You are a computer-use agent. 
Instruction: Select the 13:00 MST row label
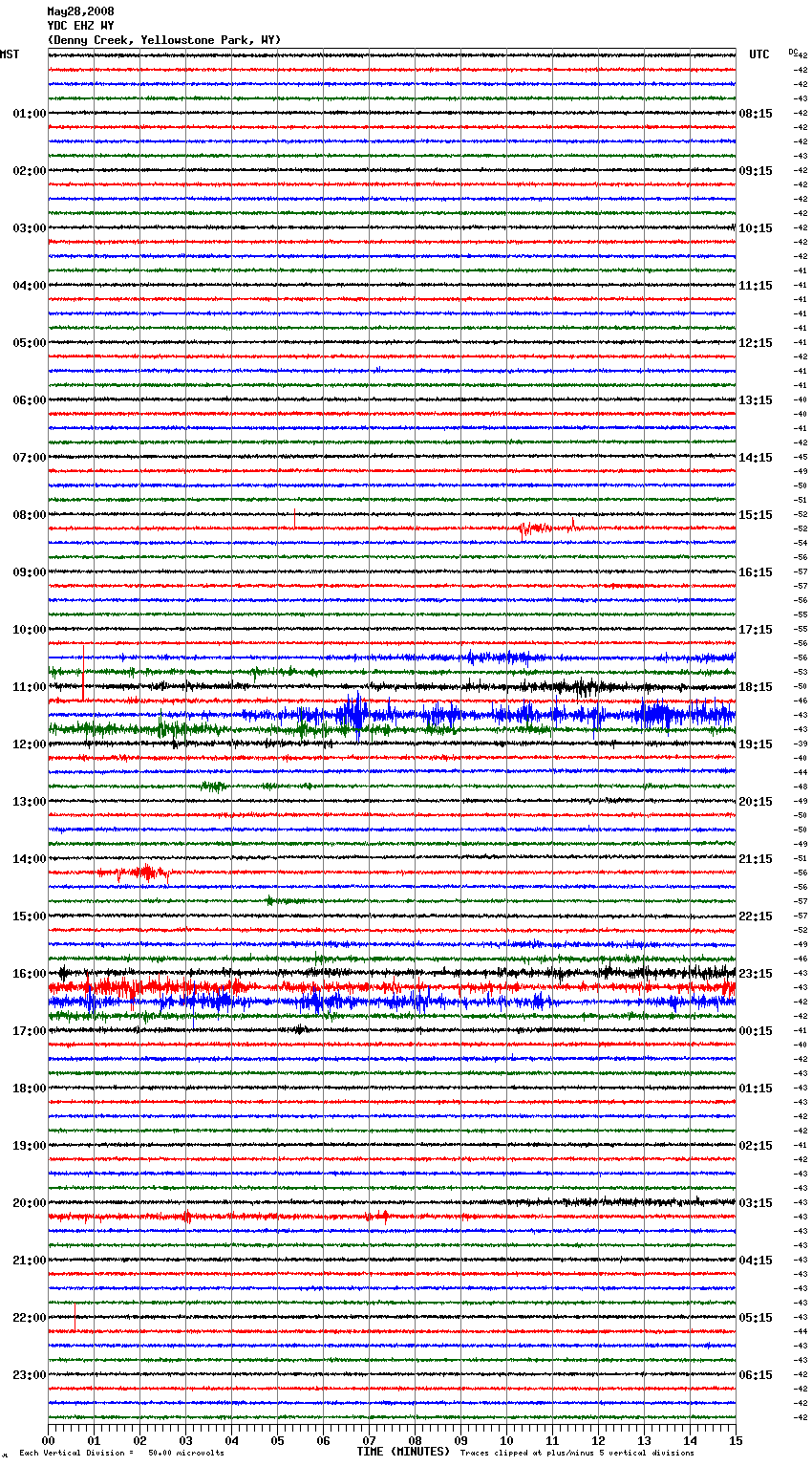(30, 802)
